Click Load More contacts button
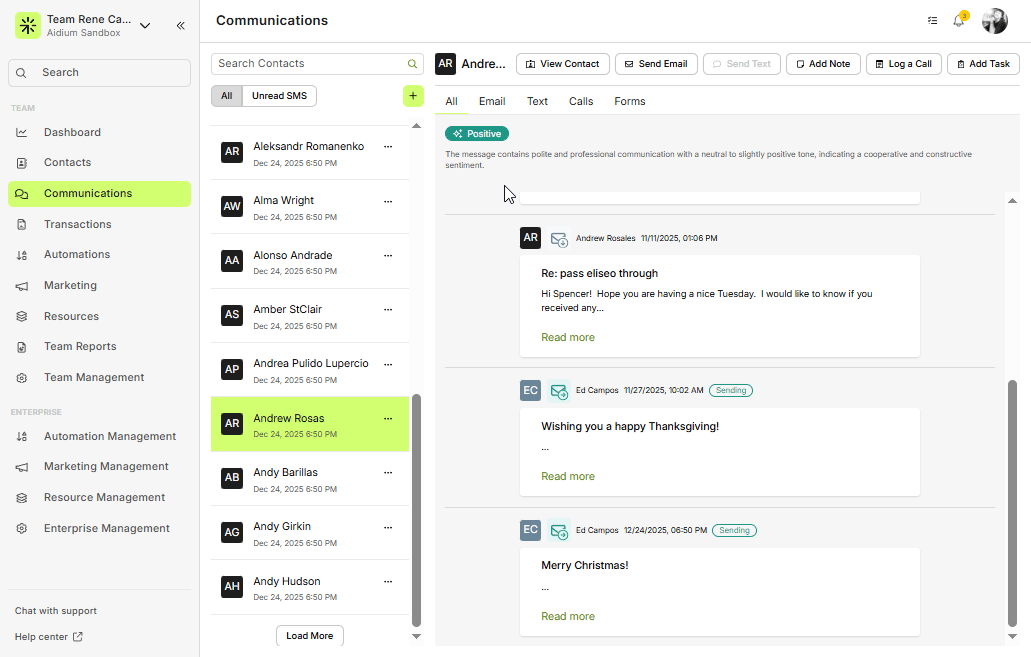The height and width of the screenshot is (657, 1031). coord(309,636)
